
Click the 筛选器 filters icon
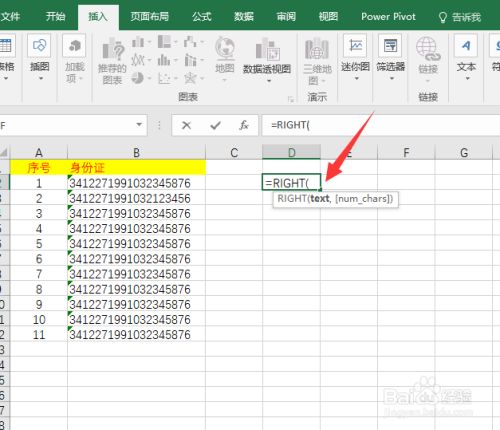(x=390, y=45)
